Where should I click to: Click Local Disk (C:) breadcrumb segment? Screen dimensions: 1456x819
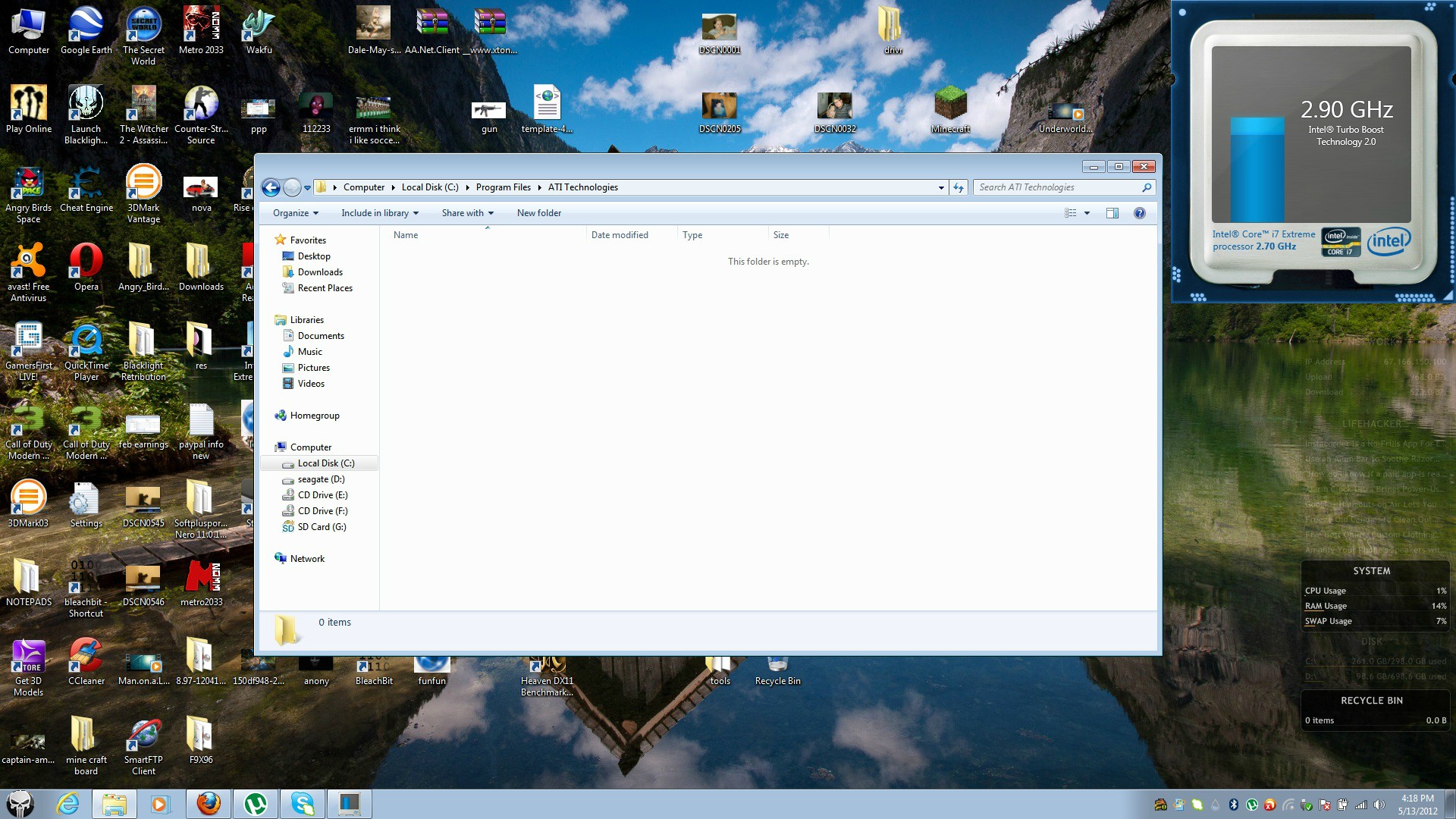pos(430,187)
